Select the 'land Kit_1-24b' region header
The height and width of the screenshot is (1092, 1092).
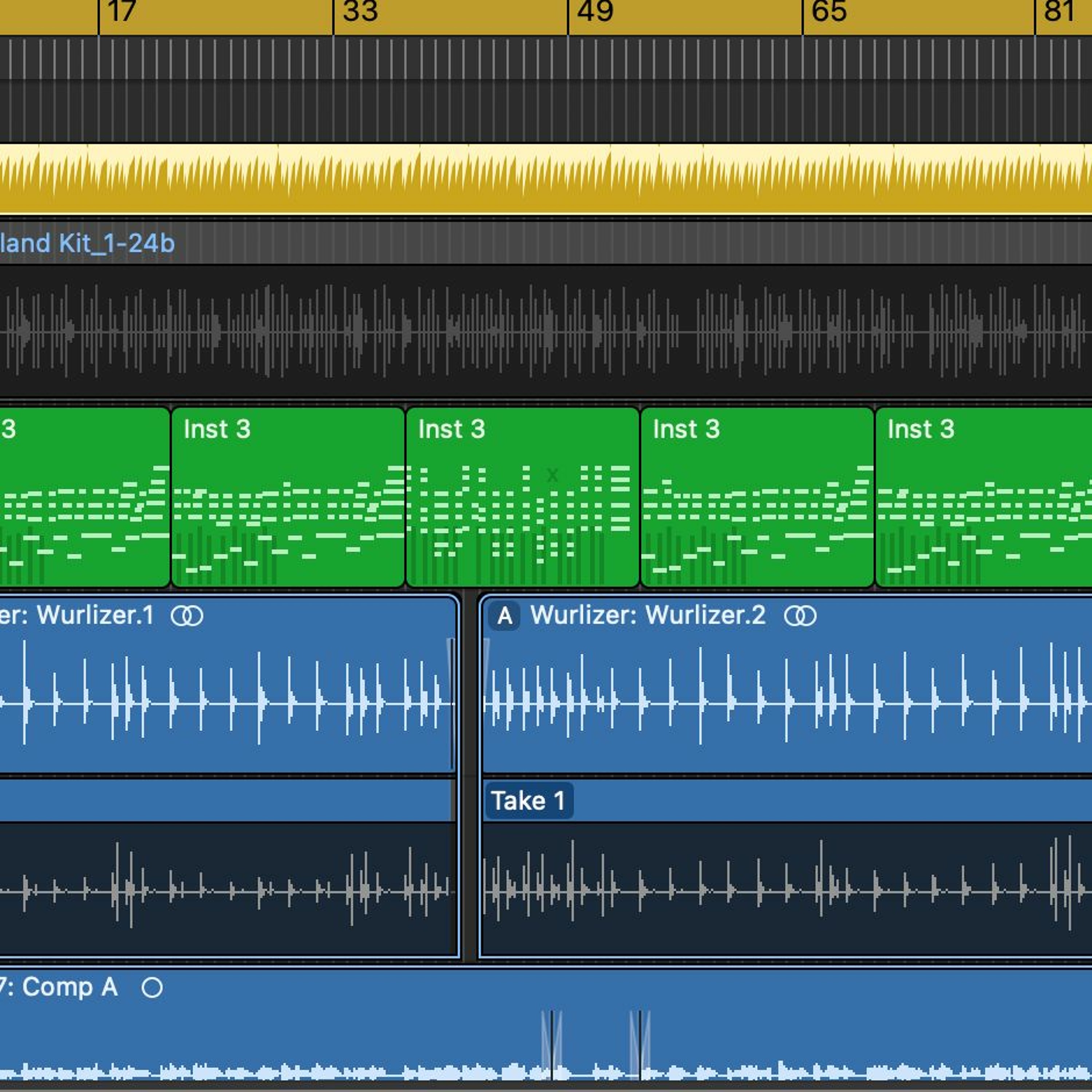(x=88, y=244)
